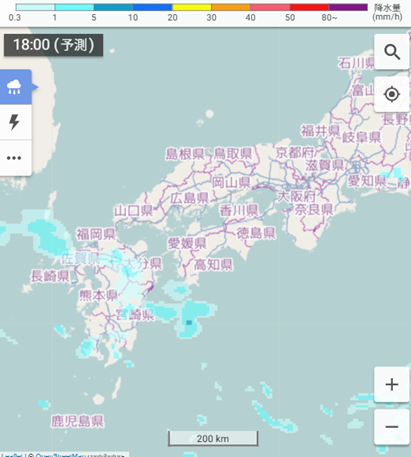Click the 高知県 label on map
Image resolution: width=411 pixels, height=457 pixels.
[213, 265]
